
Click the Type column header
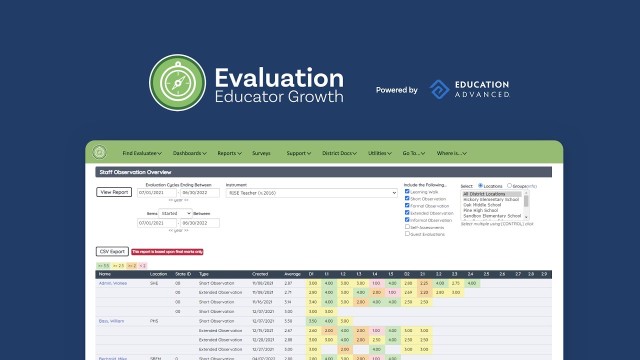[x=204, y=274]
